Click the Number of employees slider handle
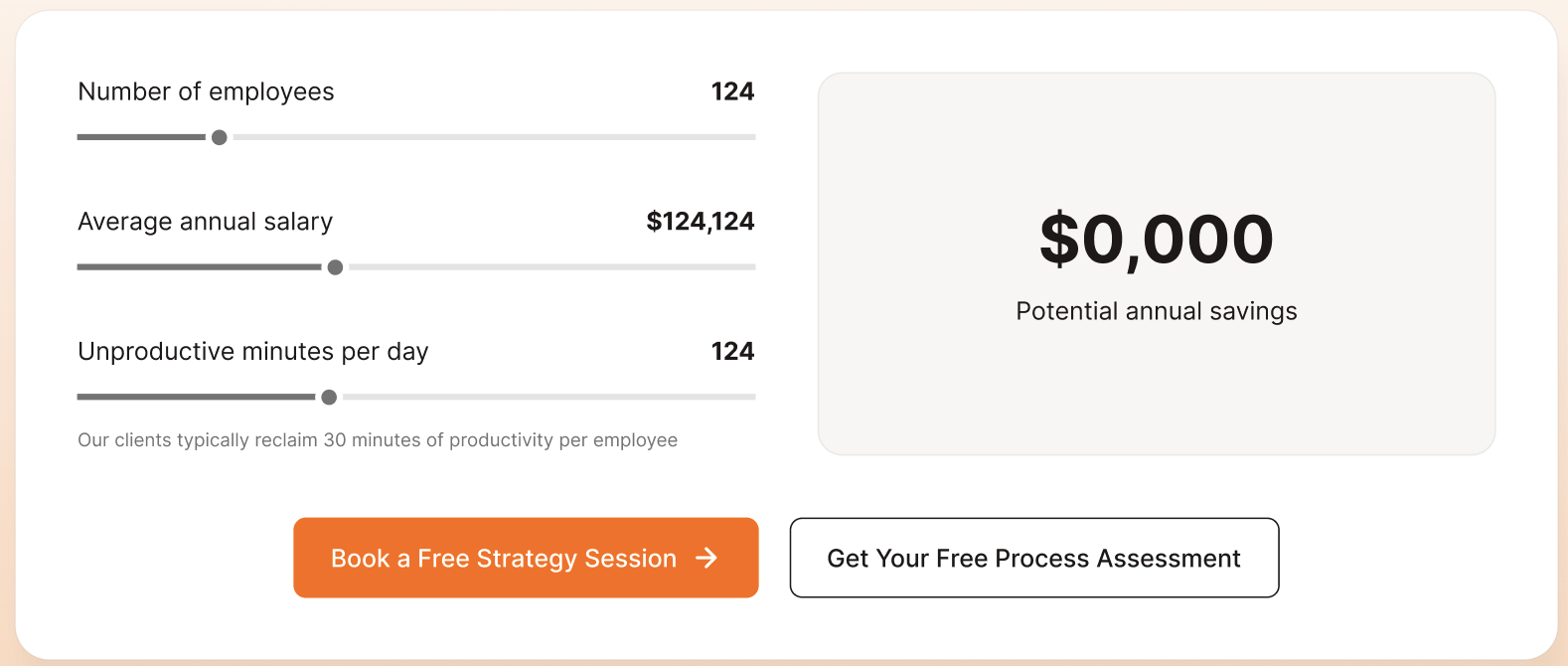 coord(220,137)
